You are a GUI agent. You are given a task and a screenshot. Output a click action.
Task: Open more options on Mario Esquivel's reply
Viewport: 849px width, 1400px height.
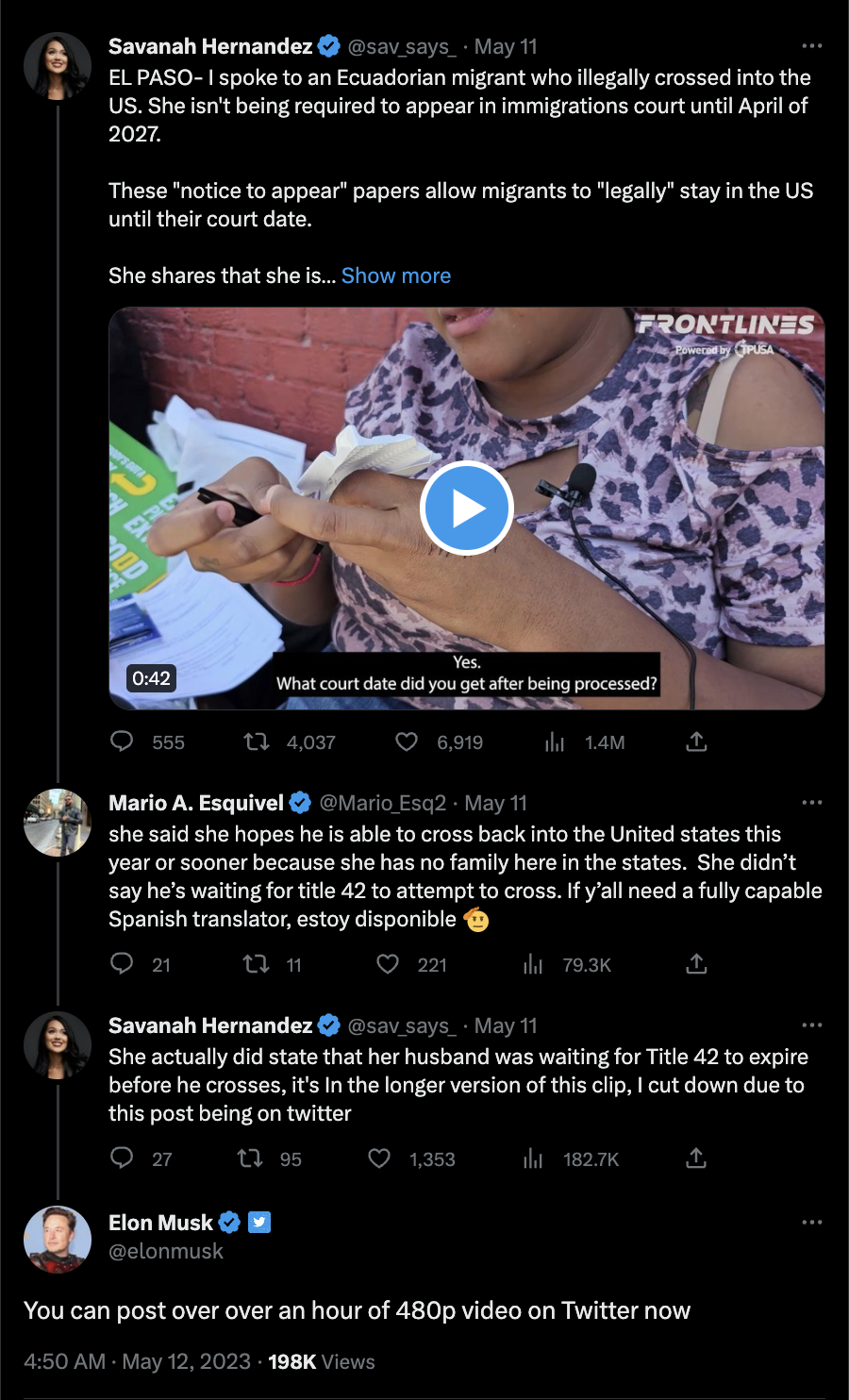(811, 803)
